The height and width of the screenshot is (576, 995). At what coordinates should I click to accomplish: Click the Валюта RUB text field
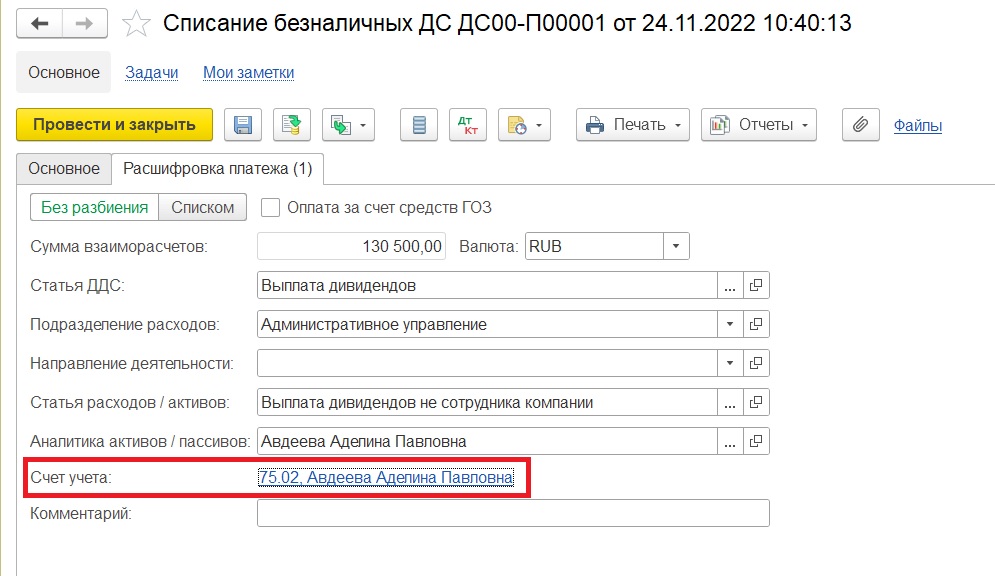coord(594,246)
